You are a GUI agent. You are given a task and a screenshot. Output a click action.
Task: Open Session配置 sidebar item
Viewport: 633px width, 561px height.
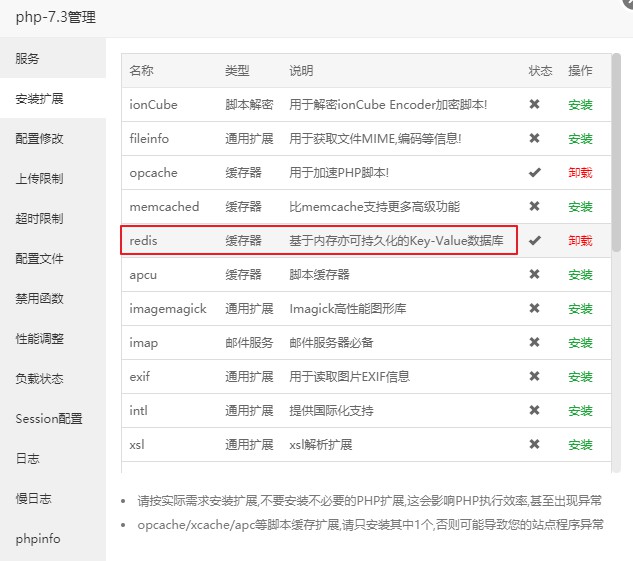53,418
